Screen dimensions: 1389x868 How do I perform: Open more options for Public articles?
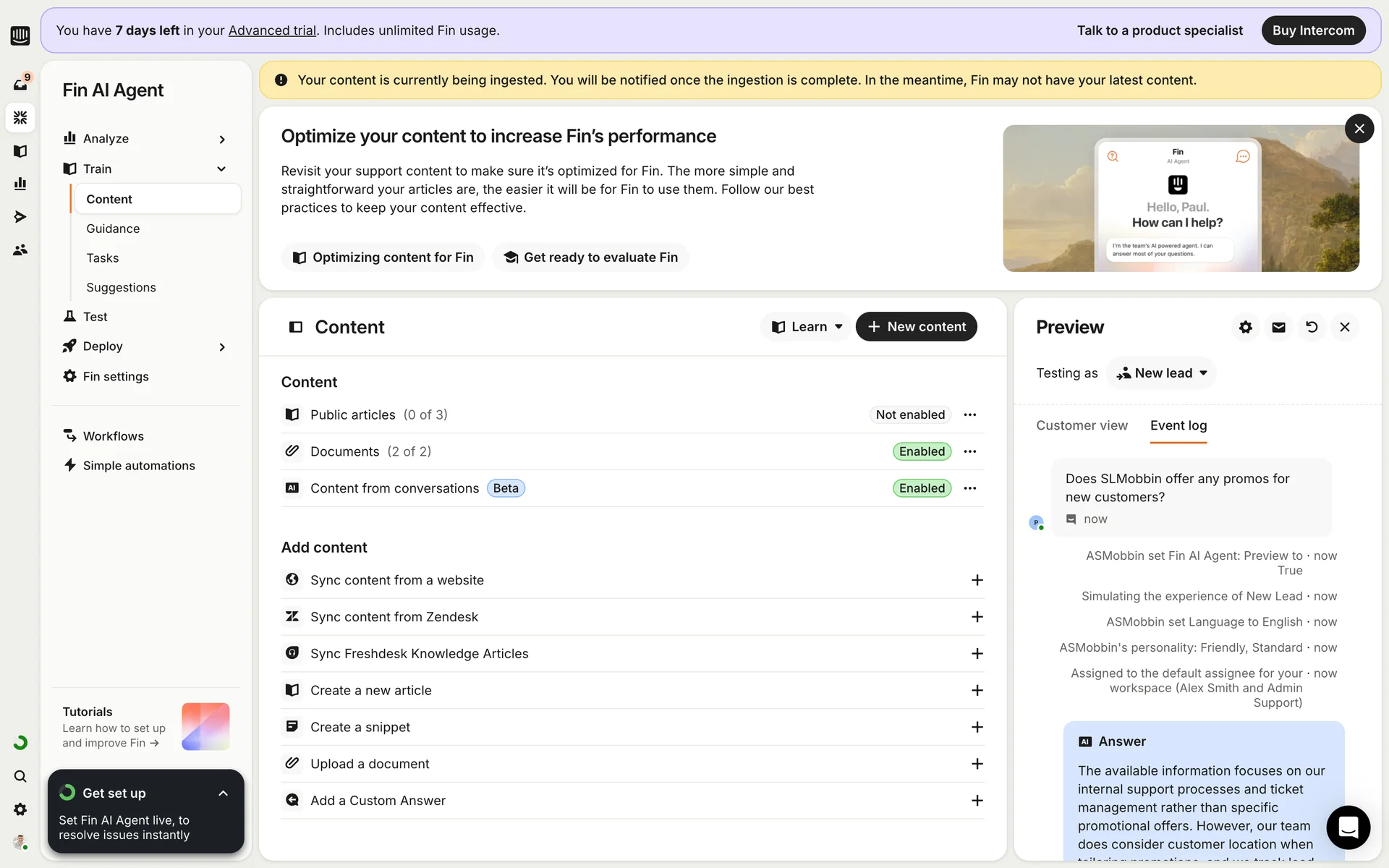coord(970,414)
